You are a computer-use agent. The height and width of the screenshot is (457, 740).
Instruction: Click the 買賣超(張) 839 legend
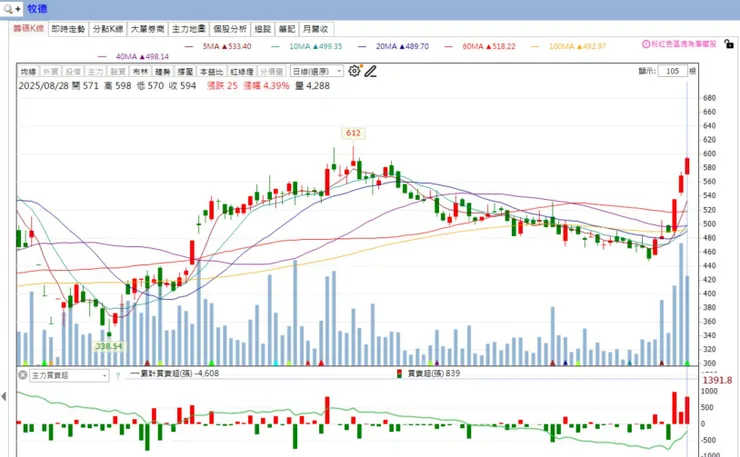click(428, 373)
